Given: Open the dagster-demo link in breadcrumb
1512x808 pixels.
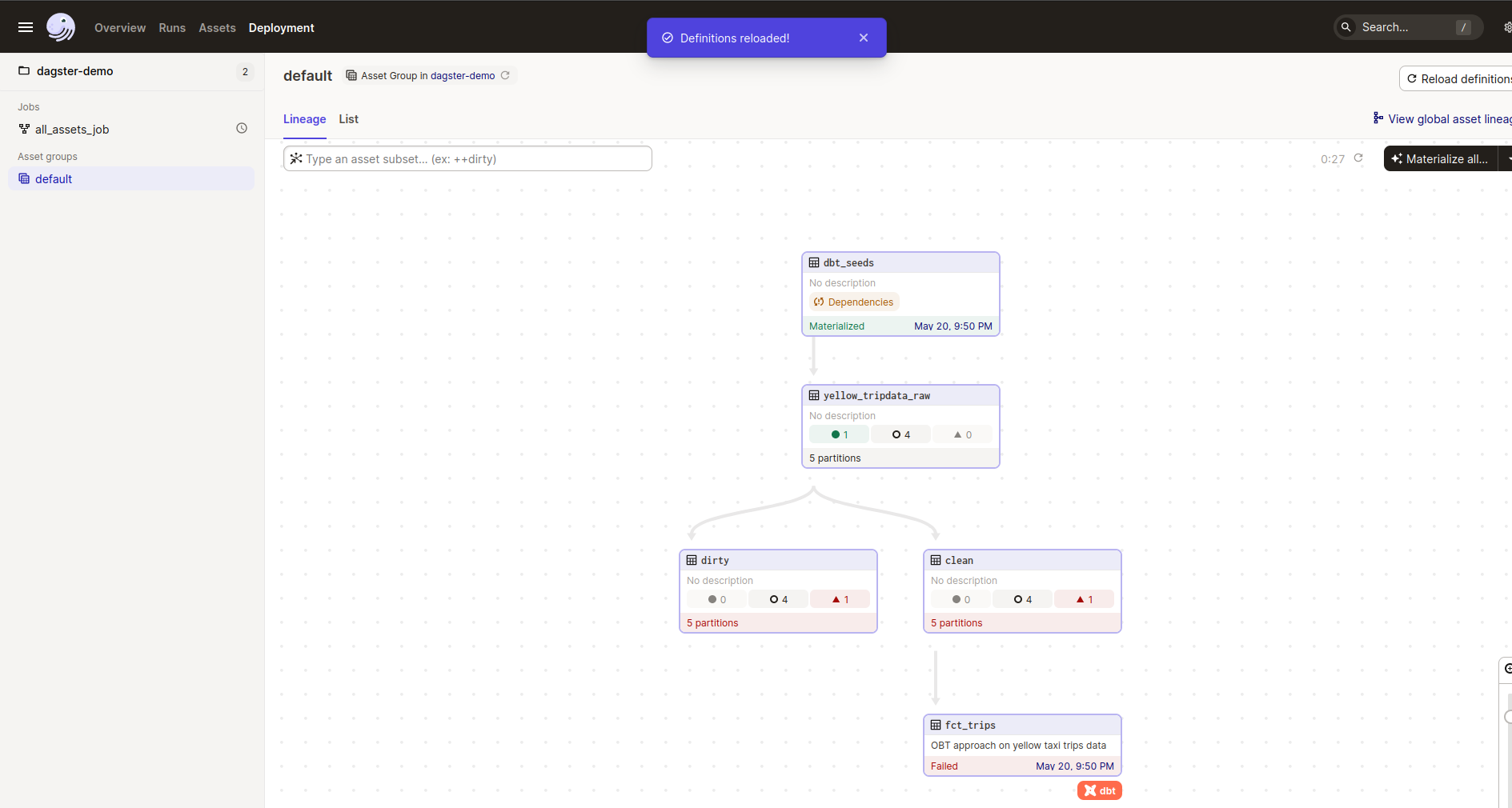Looking at the screenshot, I should coord(463,76).
